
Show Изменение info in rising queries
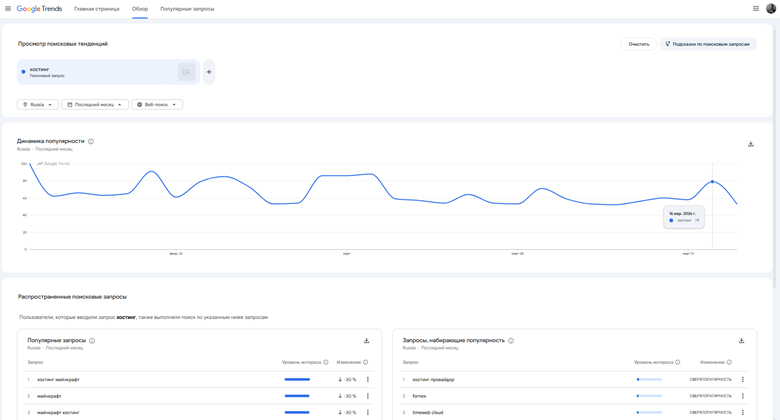[729, 362]
